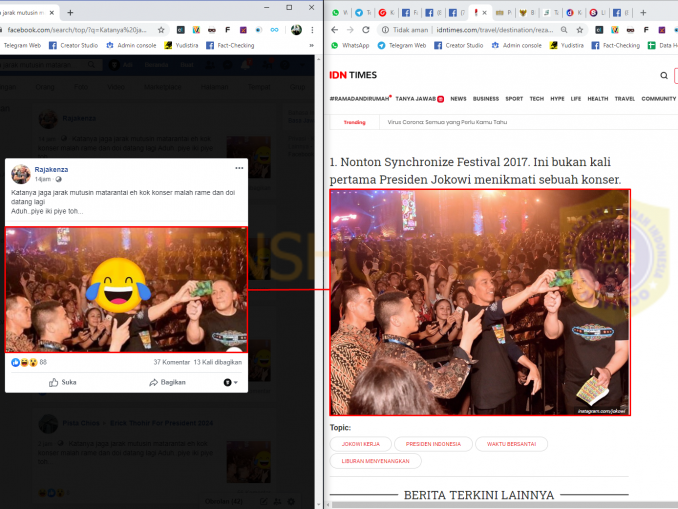Like the post with the Suka button

63,382
